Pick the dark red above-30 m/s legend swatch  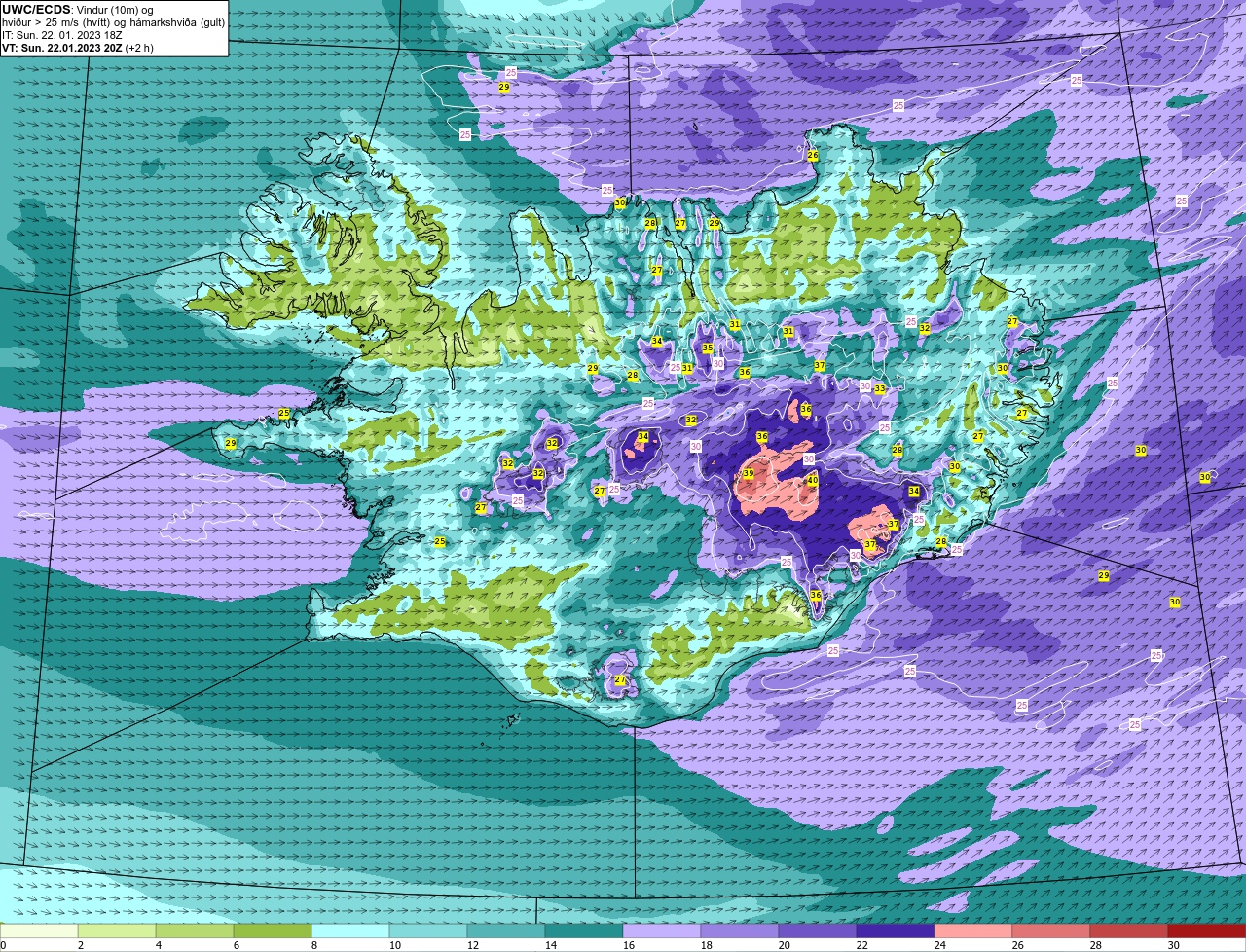[1207, 932]
